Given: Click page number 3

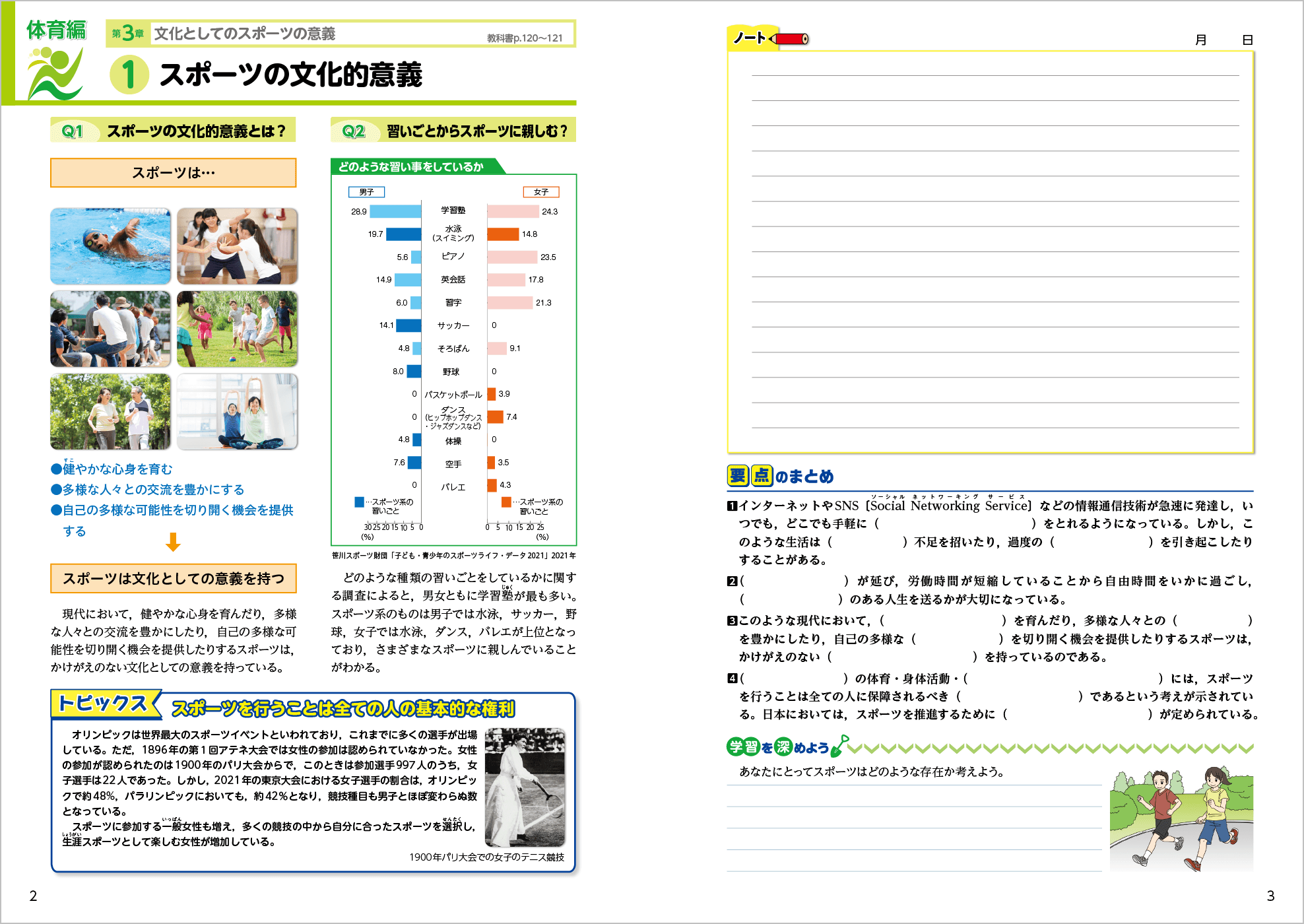Looking at the screenshot, I should [x=1270, y=896].
